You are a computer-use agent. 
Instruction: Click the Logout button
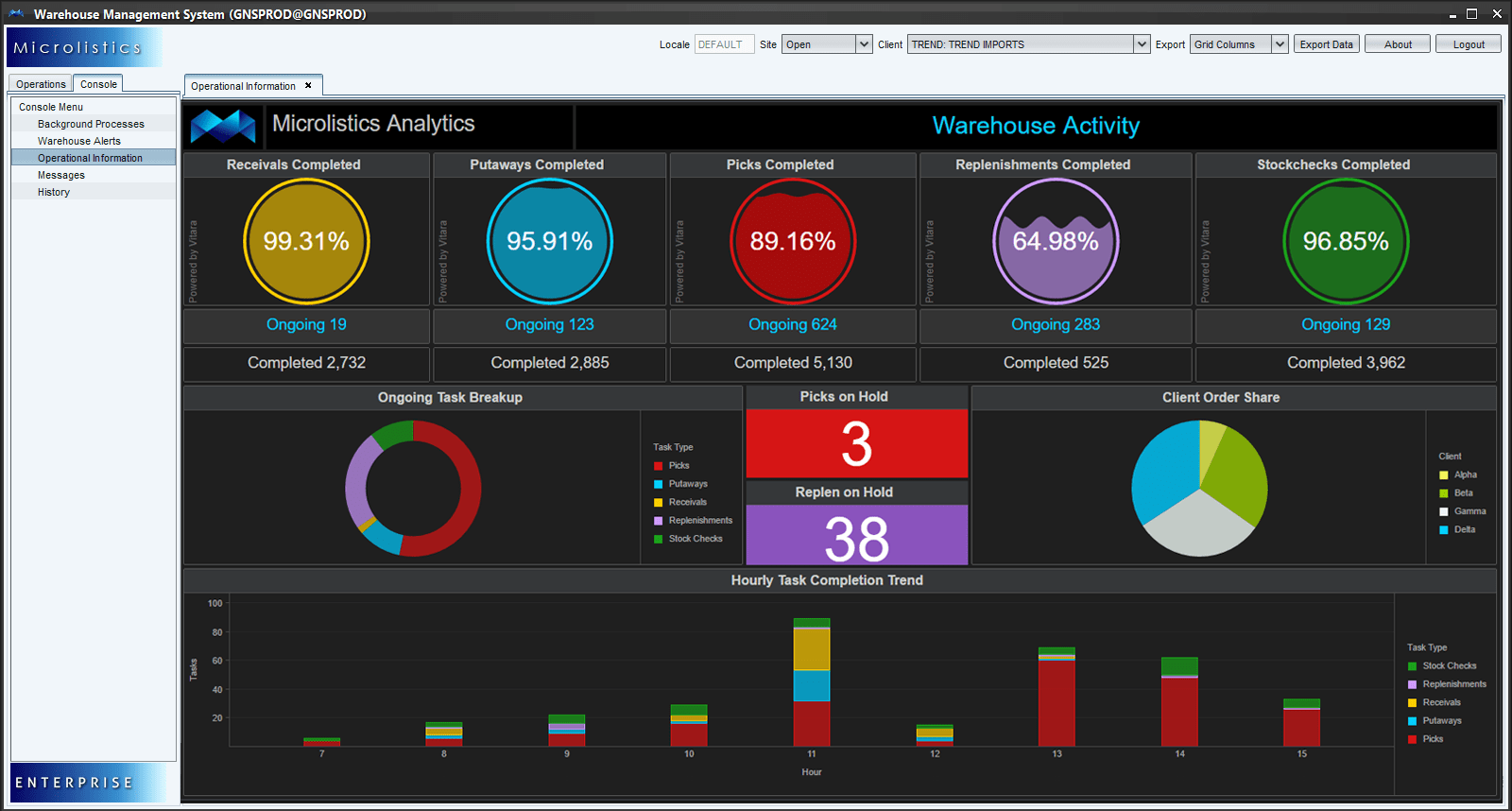[x=1468, y=44]
